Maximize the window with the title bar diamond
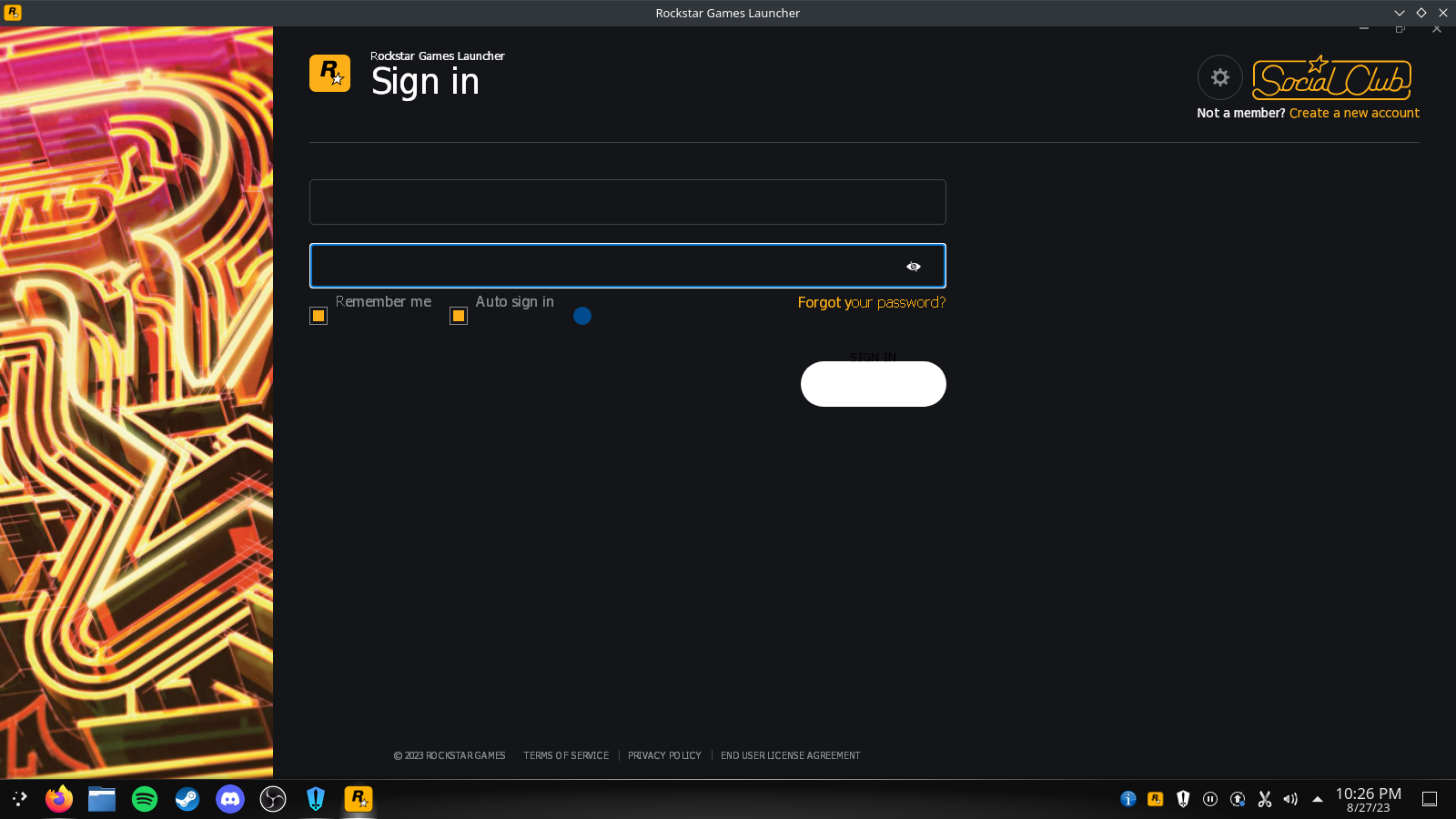 [1421, 13]
